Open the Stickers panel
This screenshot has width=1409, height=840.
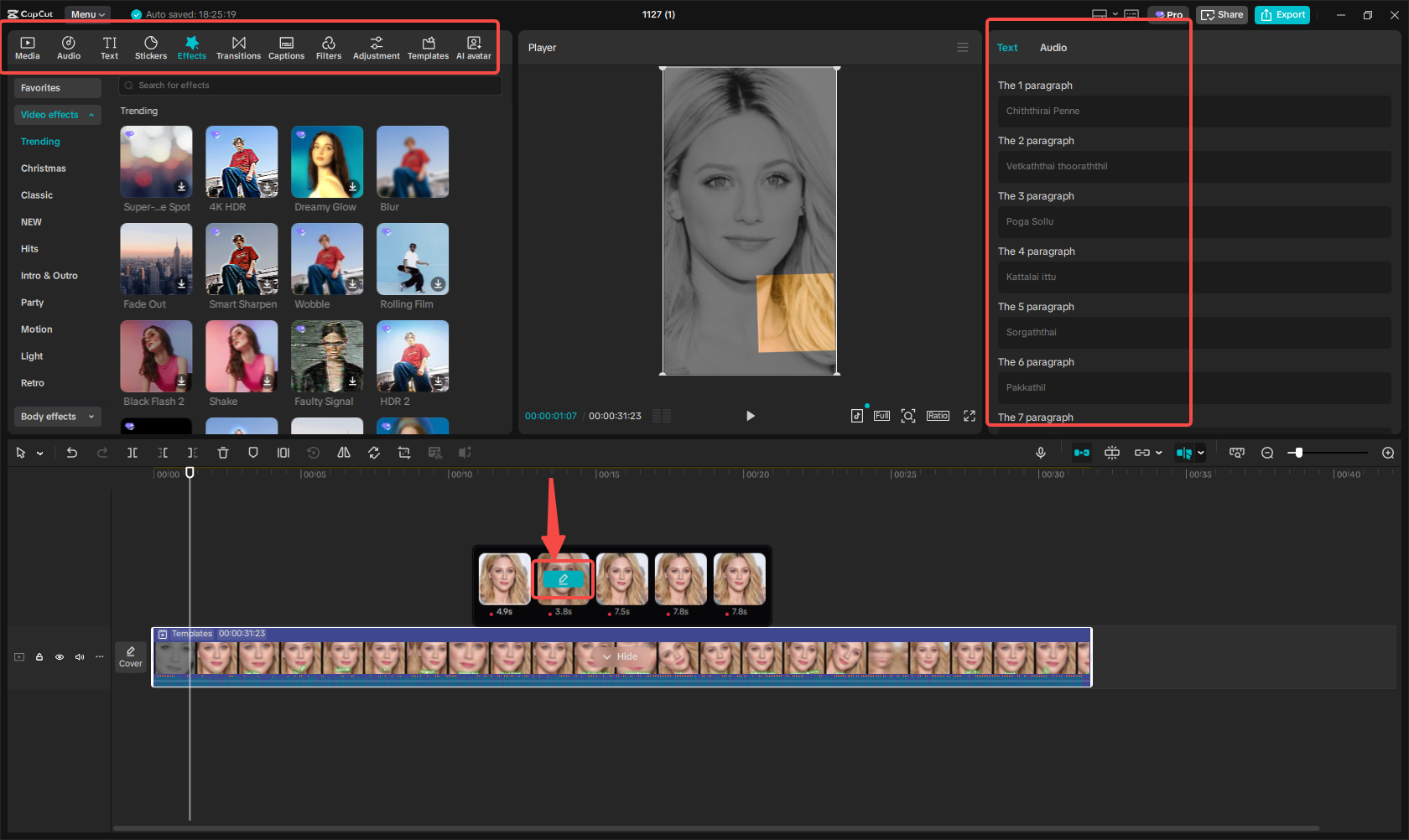(x=151, y=47)
